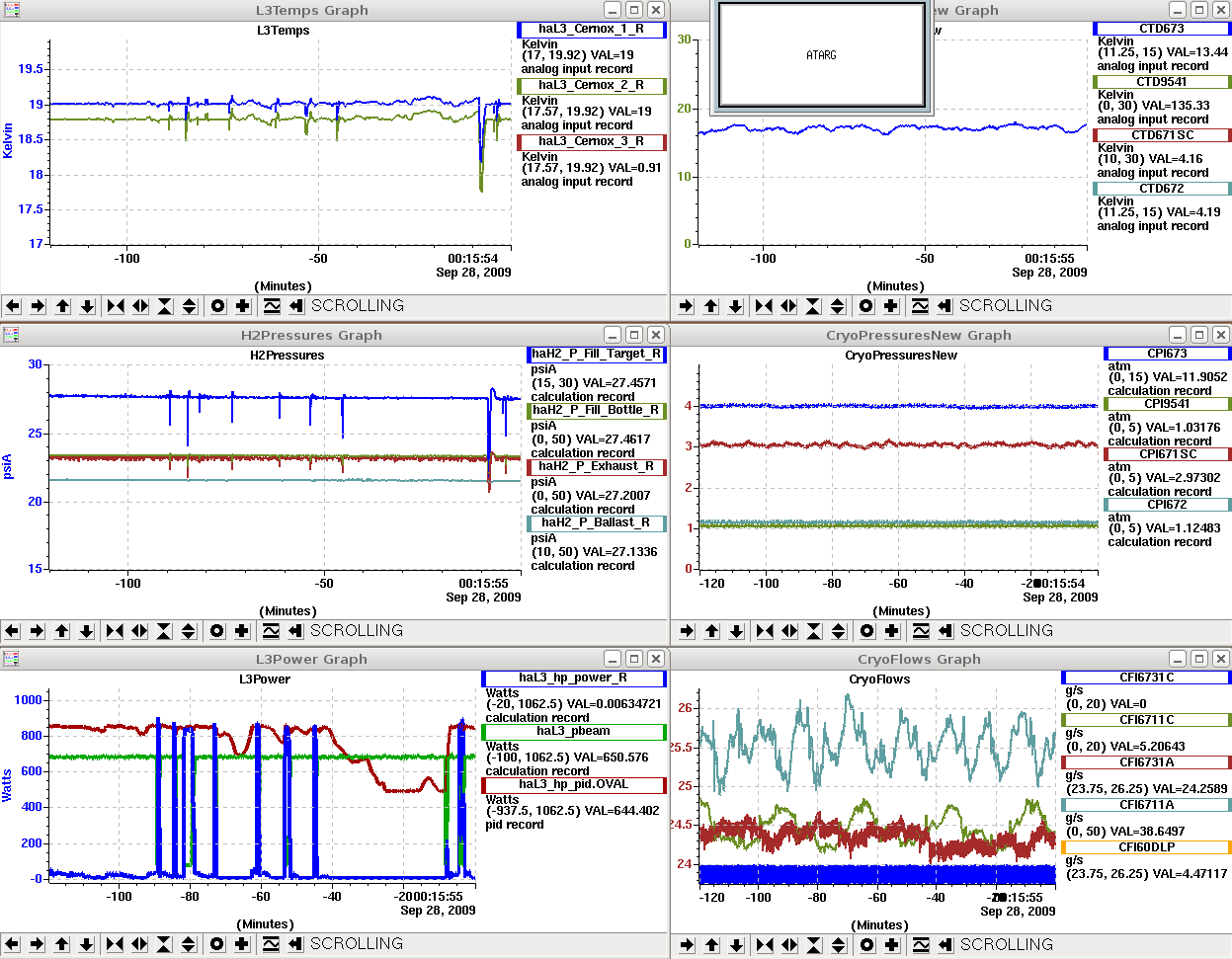The width and height of the screenshot is (1232, 959).
Task: Select the haL3_pbeam legend entry
Action: 574,732
